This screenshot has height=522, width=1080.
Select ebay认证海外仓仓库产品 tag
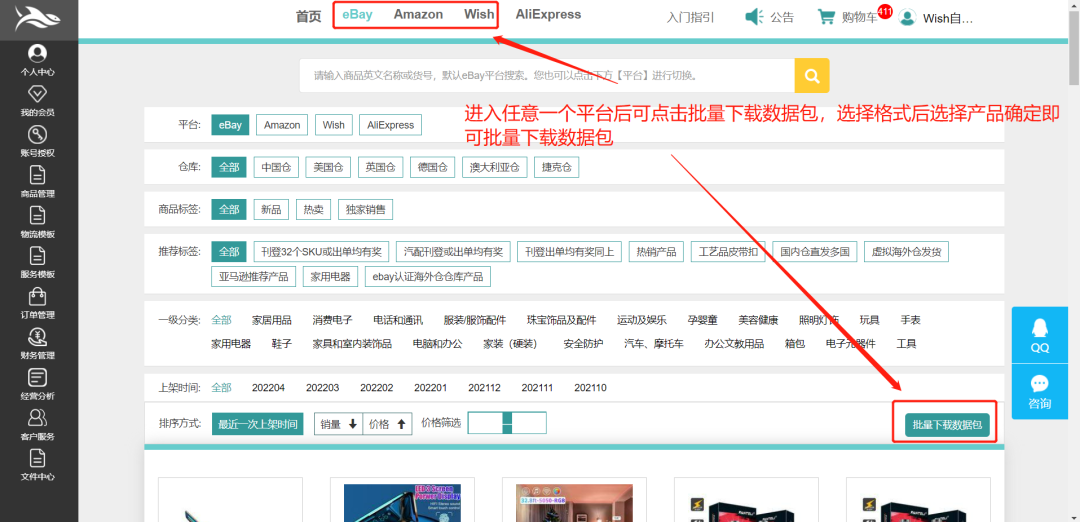tap(428, 277)
